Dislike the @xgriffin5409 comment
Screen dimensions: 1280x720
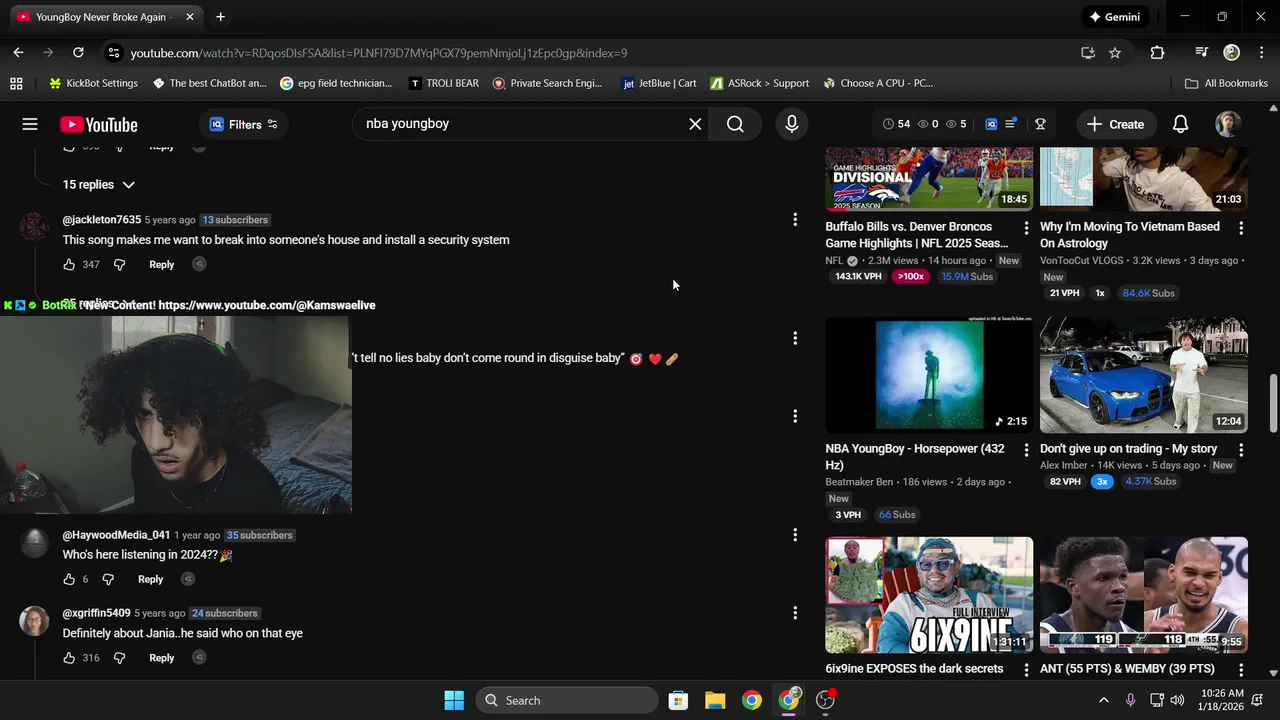[119, 658]
